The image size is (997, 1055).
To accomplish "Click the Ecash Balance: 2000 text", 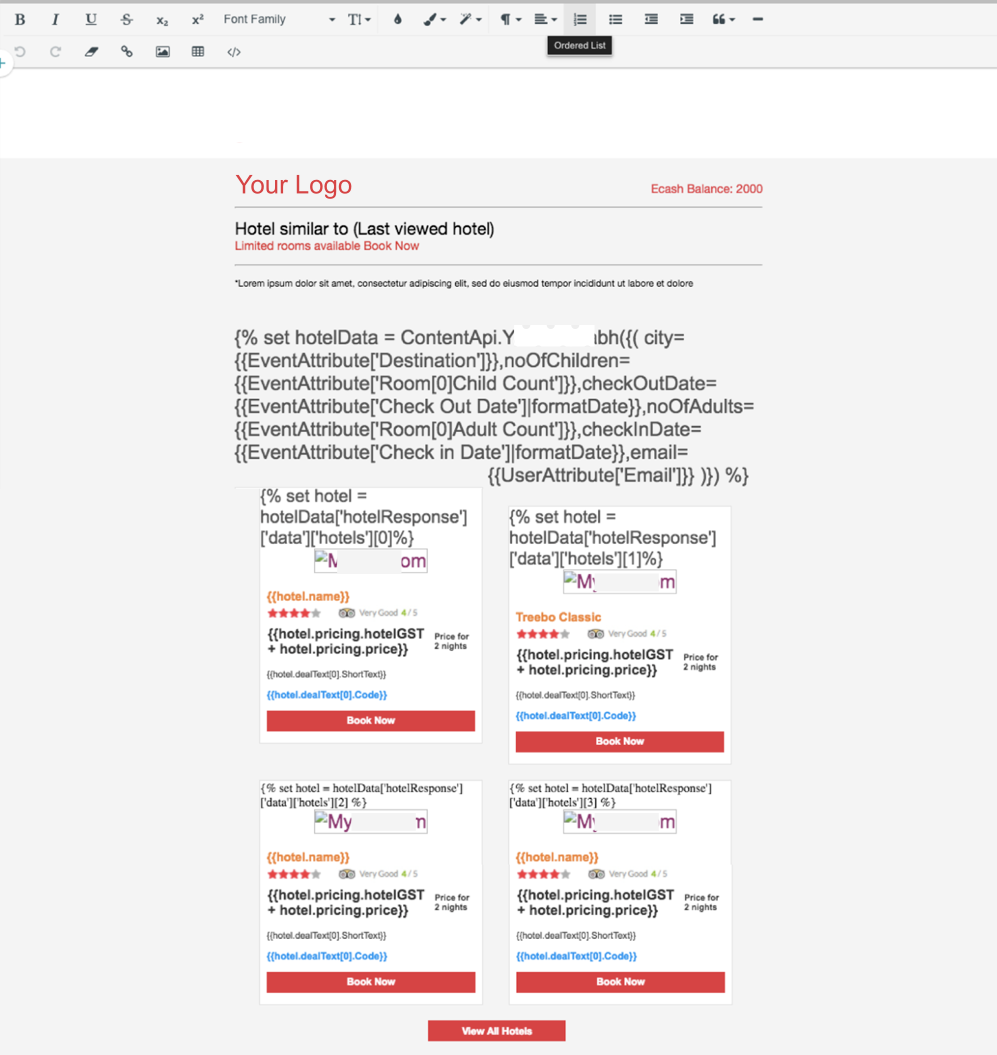I will pos(706,189).
